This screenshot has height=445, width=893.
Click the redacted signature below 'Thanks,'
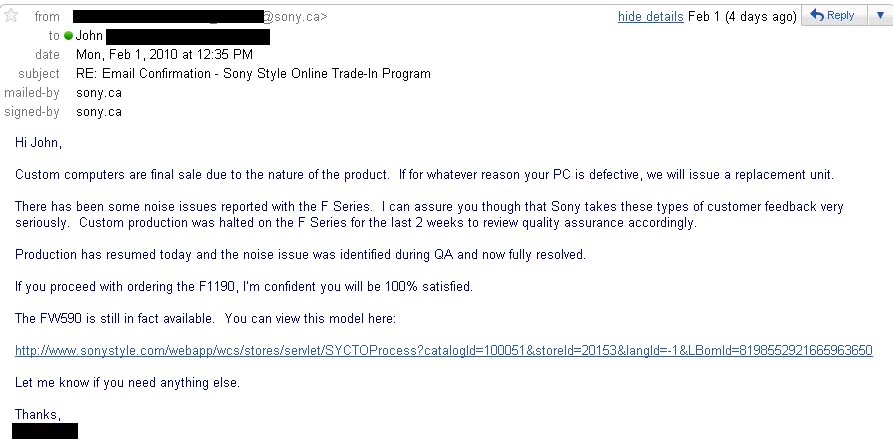pyautogui.click(x=45, y=431)
